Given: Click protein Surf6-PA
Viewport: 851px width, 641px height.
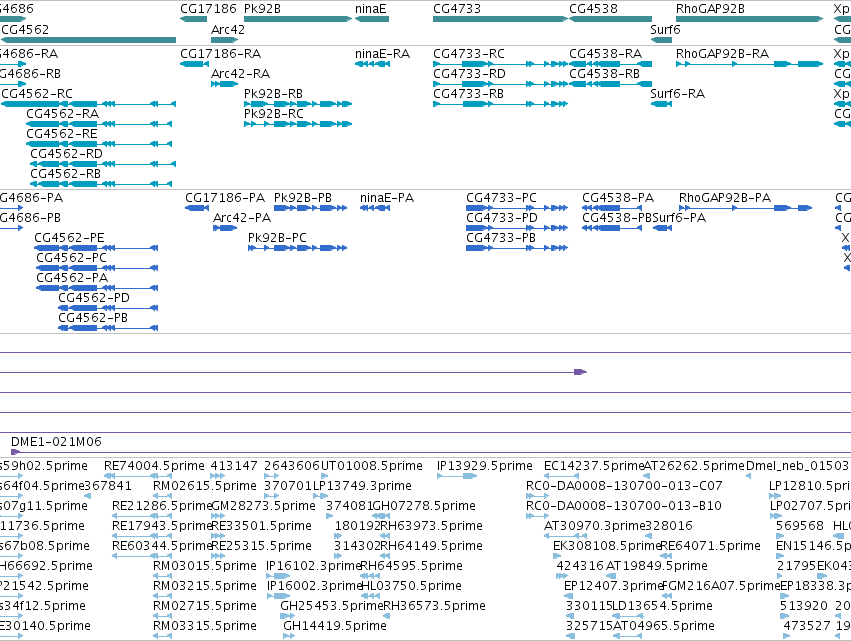Looking at the screenshot, I should (x=679, y=218).
